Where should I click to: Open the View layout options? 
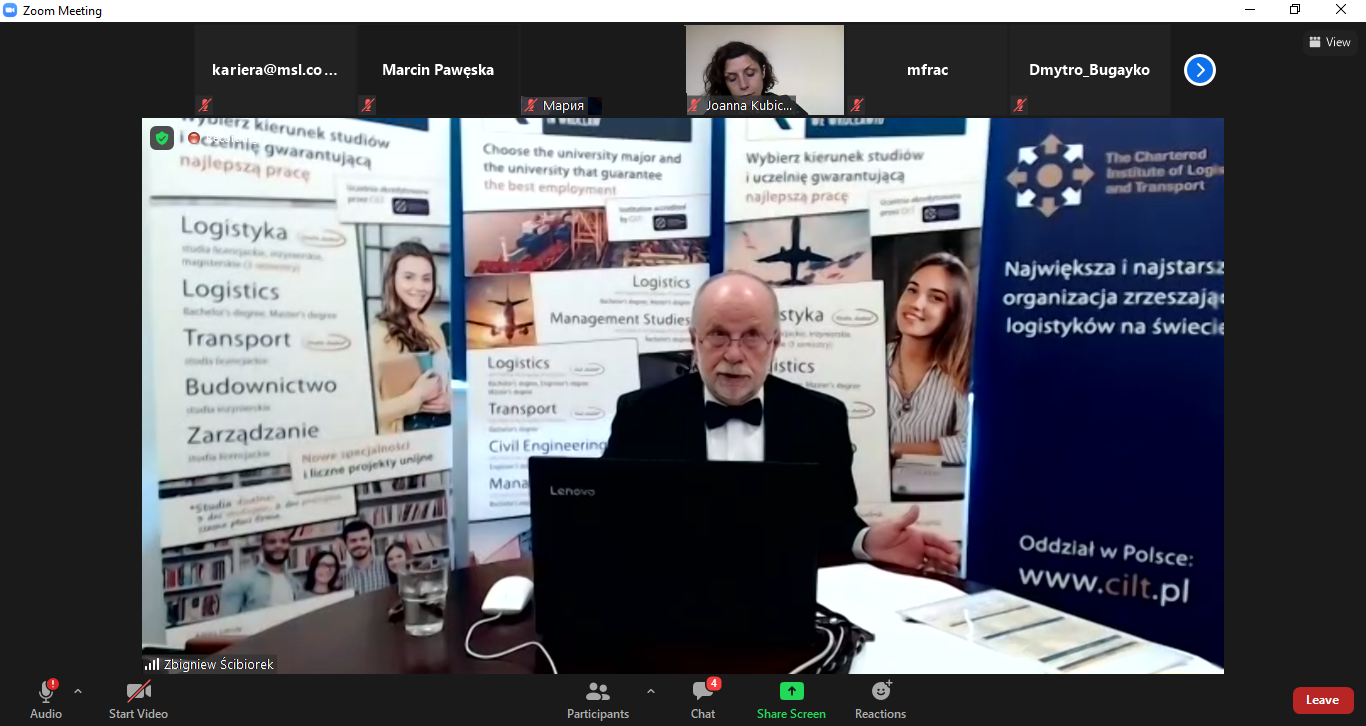pos(1330,42)
